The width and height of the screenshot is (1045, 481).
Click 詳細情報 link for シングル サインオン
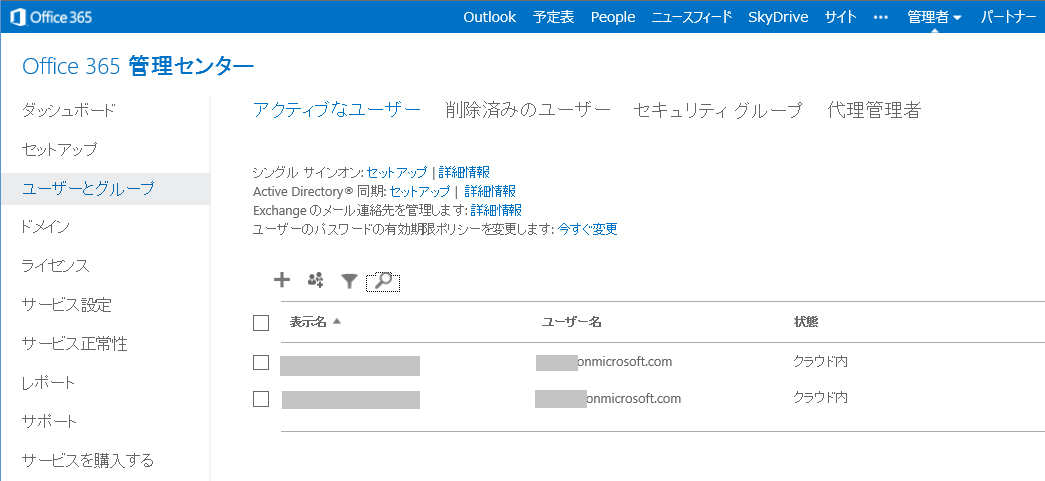464,173
